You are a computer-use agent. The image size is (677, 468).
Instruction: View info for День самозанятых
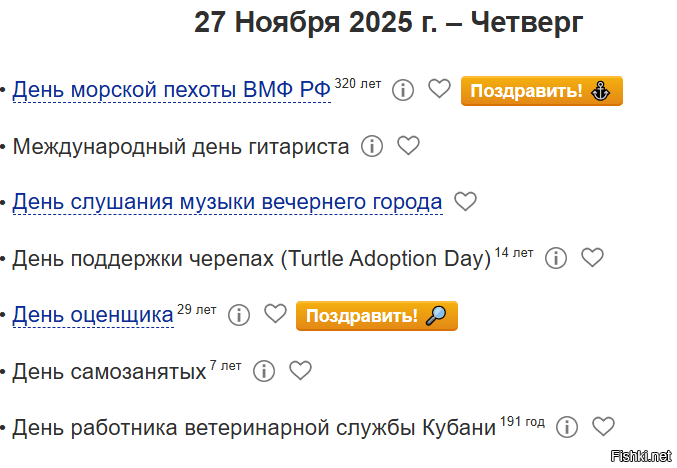point(264,371)
